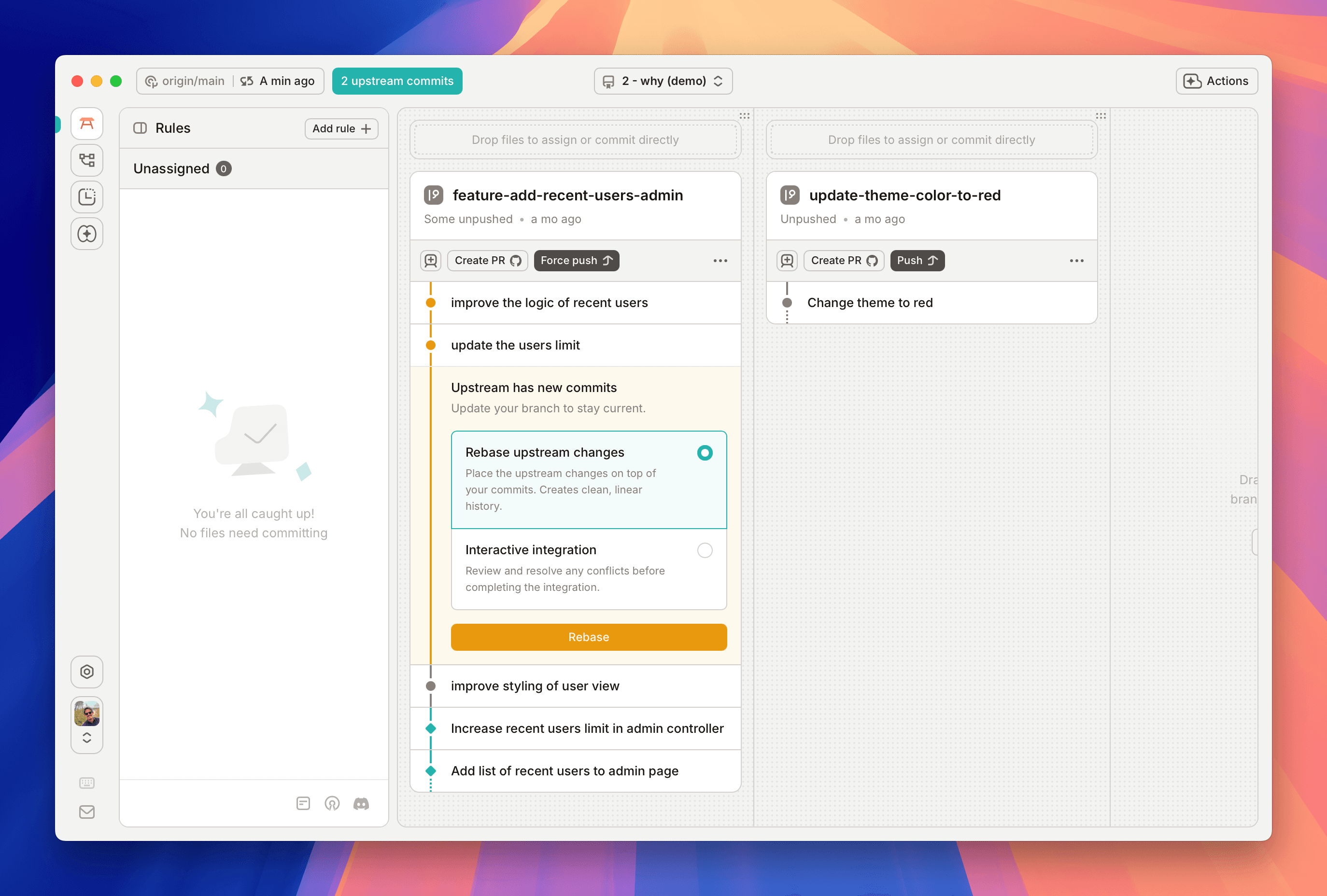Click the keyboard shortcuts icon

pyautogui.click(x=87, y=783)
